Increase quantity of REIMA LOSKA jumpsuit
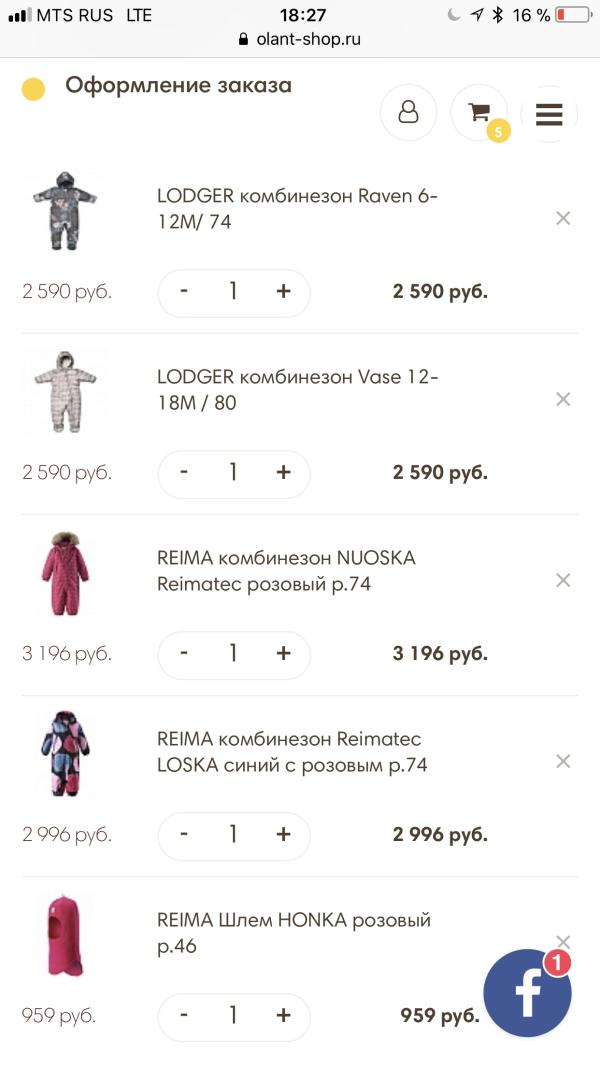Image resolution: width=600 pixels, height=1066 pixels. tap(283, 834)
